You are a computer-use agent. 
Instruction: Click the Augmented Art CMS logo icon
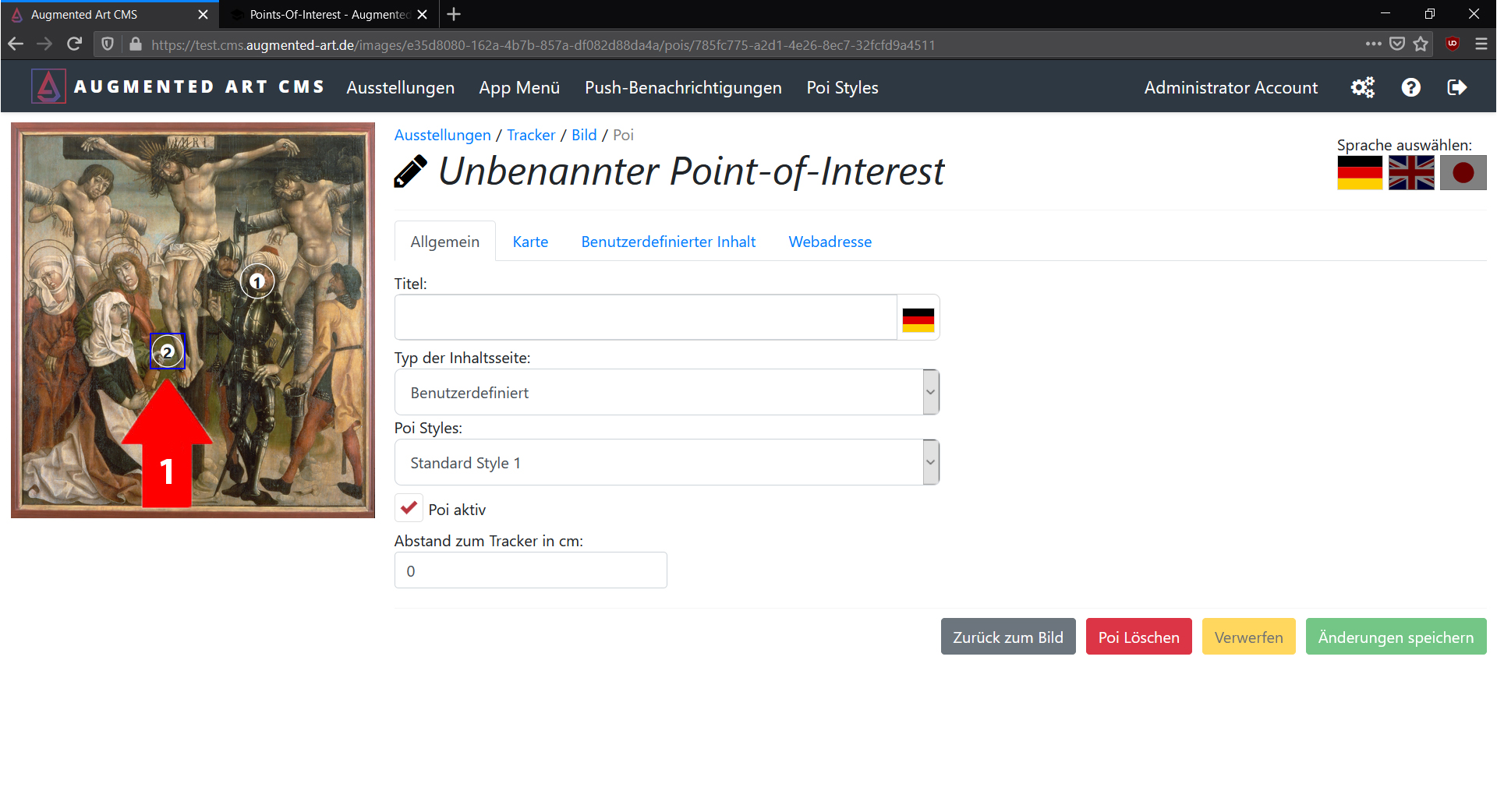(48, 86)
